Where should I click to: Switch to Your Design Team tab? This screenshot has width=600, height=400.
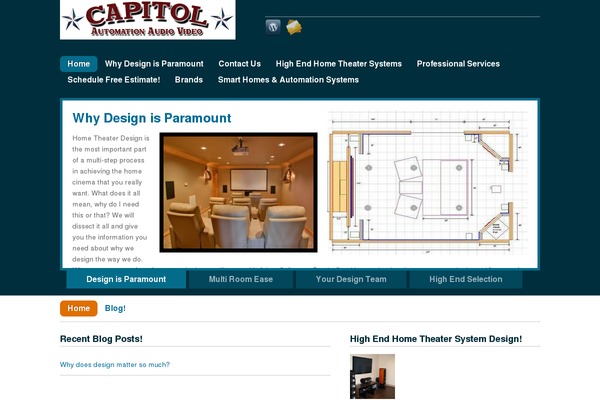pyautogui.click(x=351, y=279)
